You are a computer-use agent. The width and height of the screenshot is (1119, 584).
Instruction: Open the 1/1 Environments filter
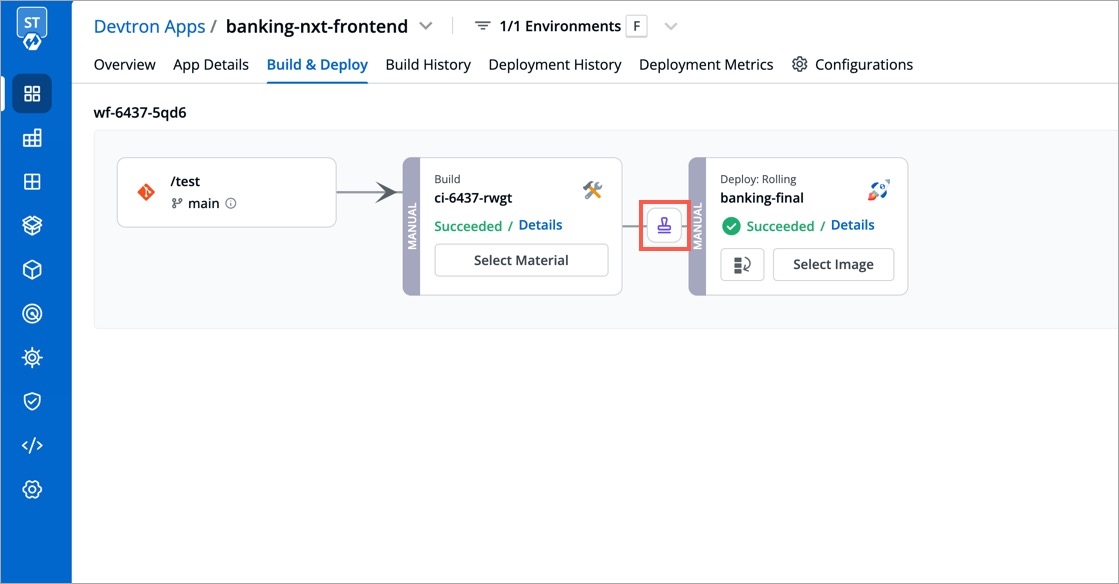(x=548, y=26)
